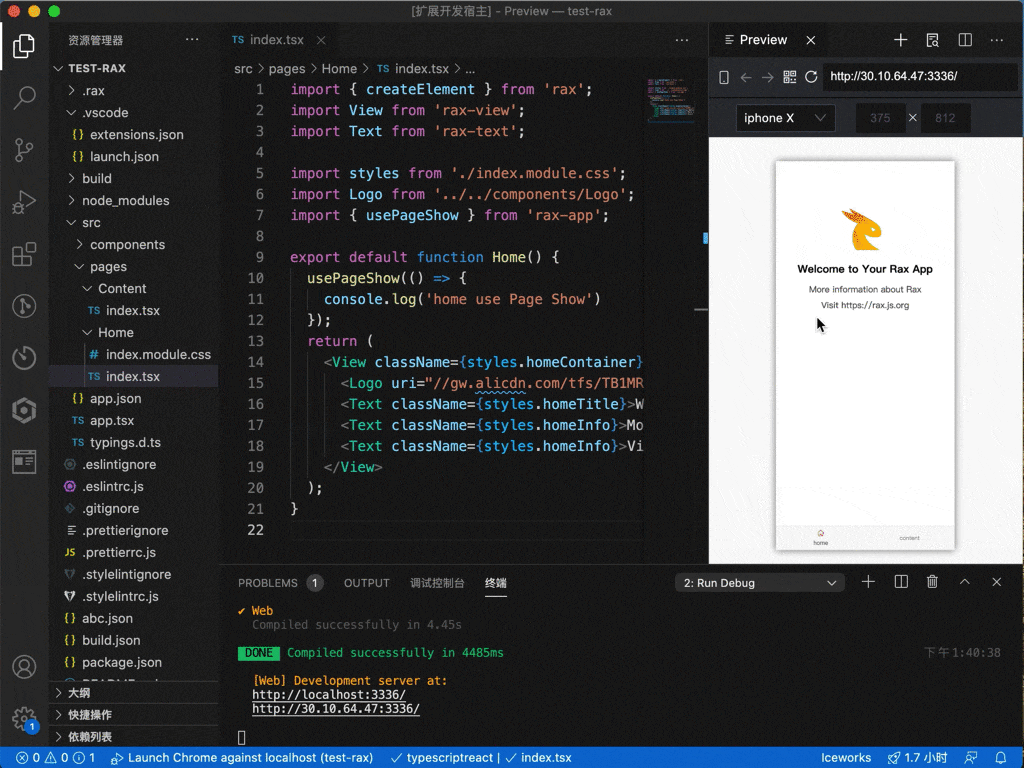1024x768 pixels.
Task: Switch to OUTPUT panel tab
Action: click(366, 583)
